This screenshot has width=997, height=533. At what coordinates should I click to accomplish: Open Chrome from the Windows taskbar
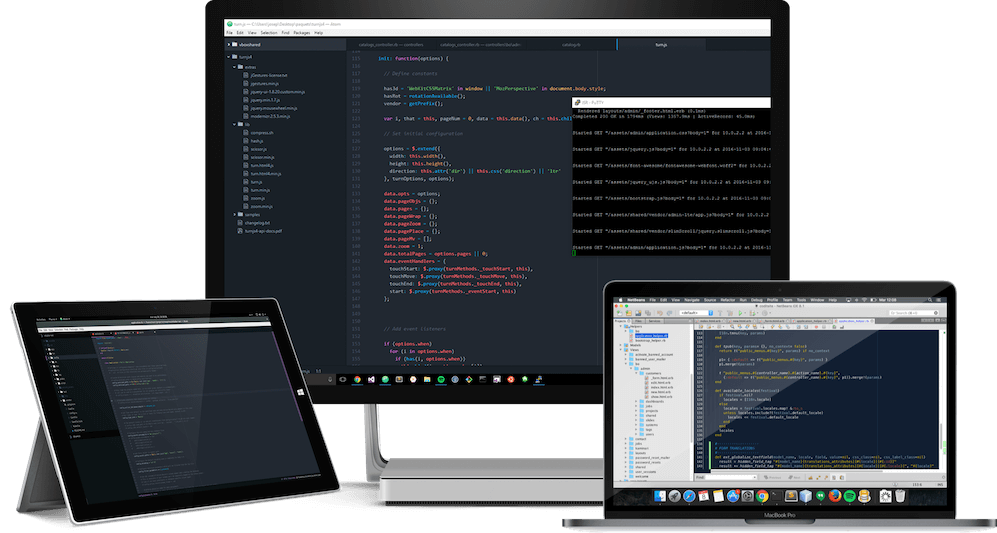click(357, 380)
